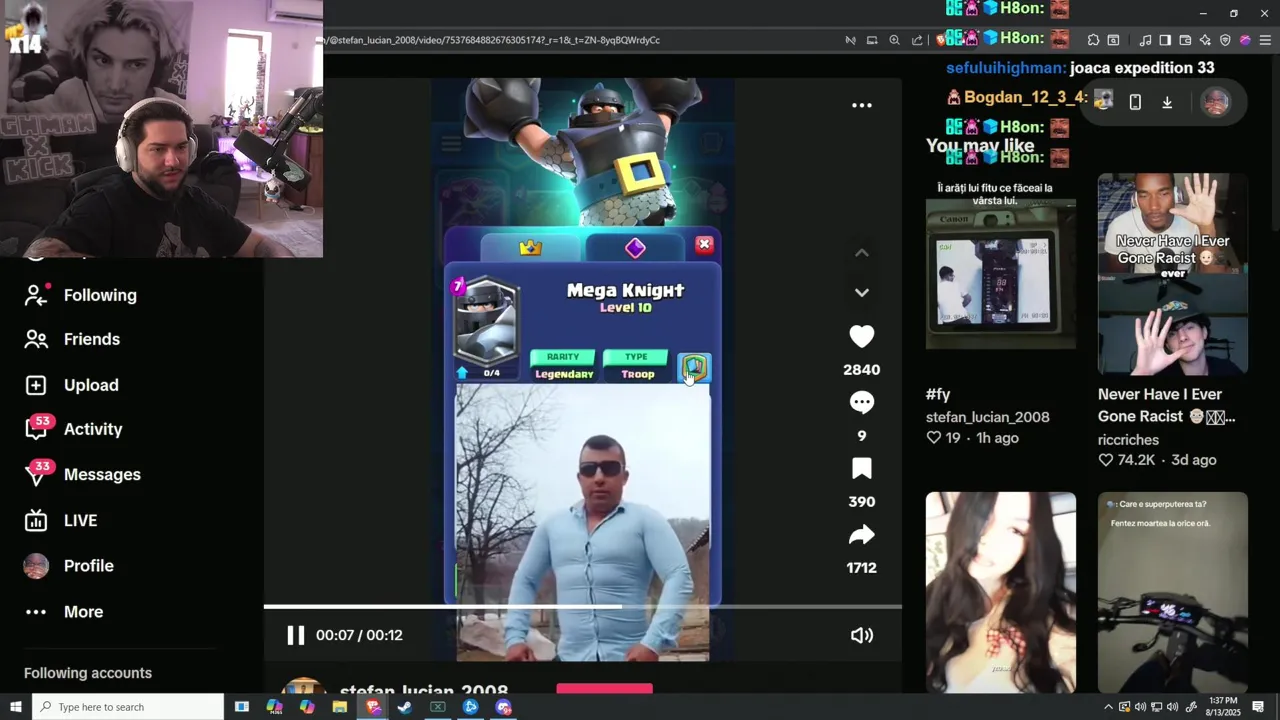This screenshot has height=720, width=1280.
Task: Open Steam from the taskbar
Action: [x=405, y=707]
